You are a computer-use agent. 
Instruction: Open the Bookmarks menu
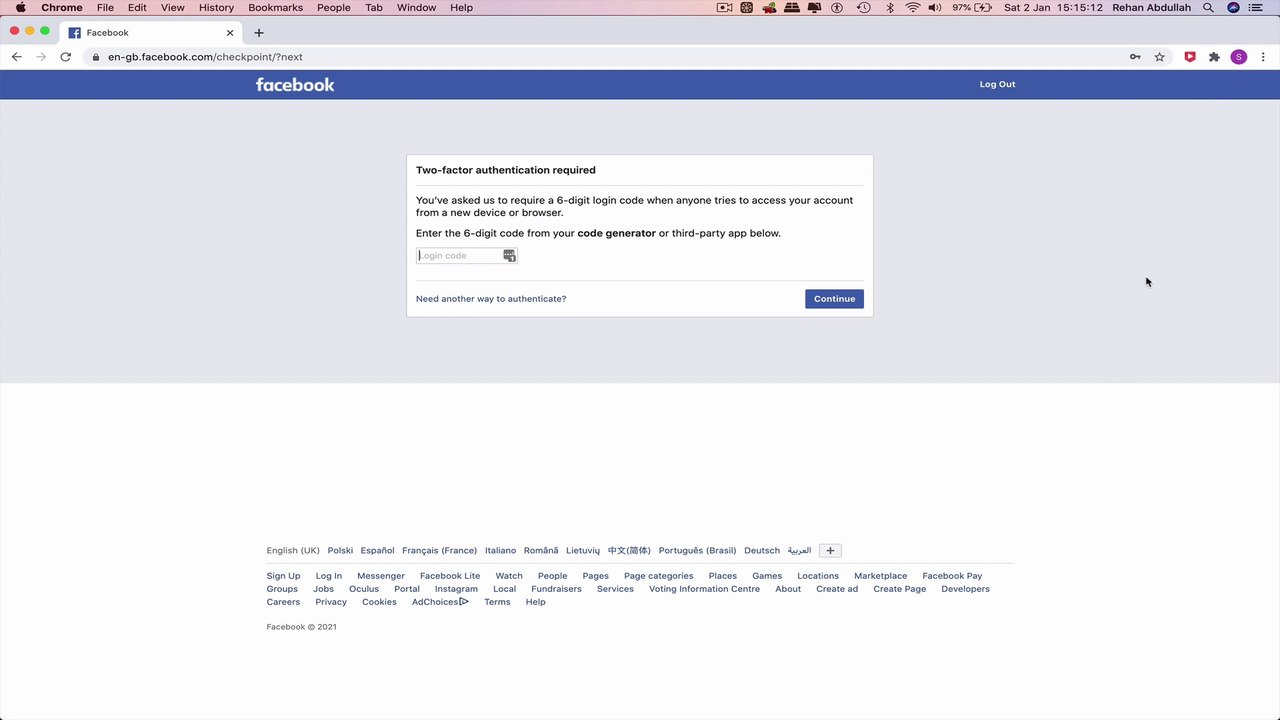point(275,7)
